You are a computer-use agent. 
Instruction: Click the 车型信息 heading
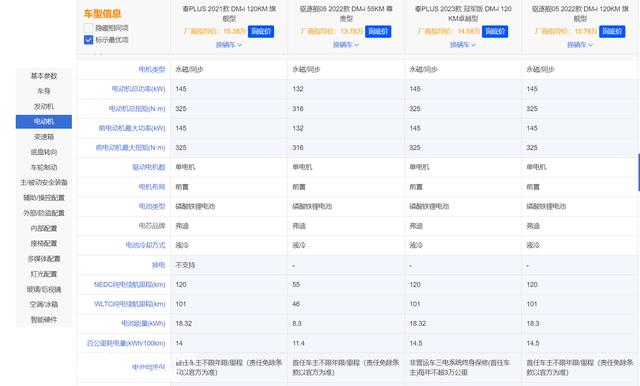click(x=102, y=13)
